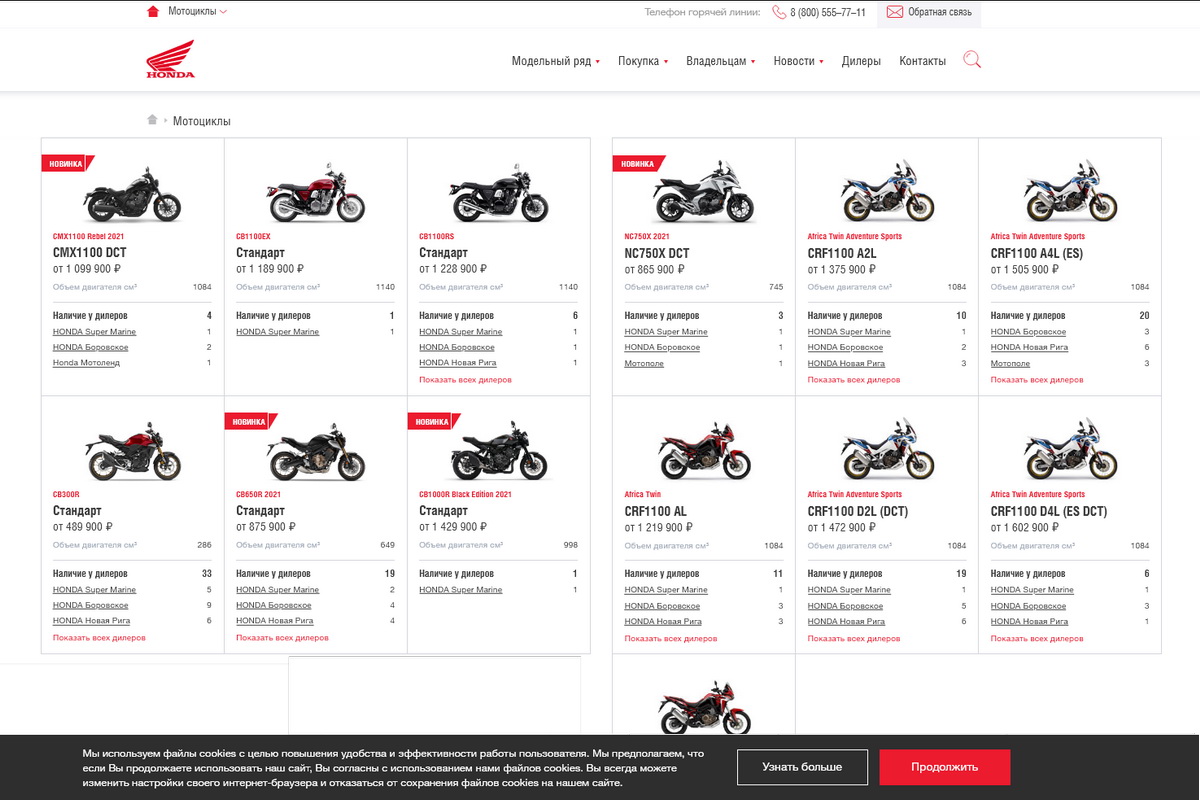
Task: Show all dealers for CB1100RS
Action: point(465,380)
